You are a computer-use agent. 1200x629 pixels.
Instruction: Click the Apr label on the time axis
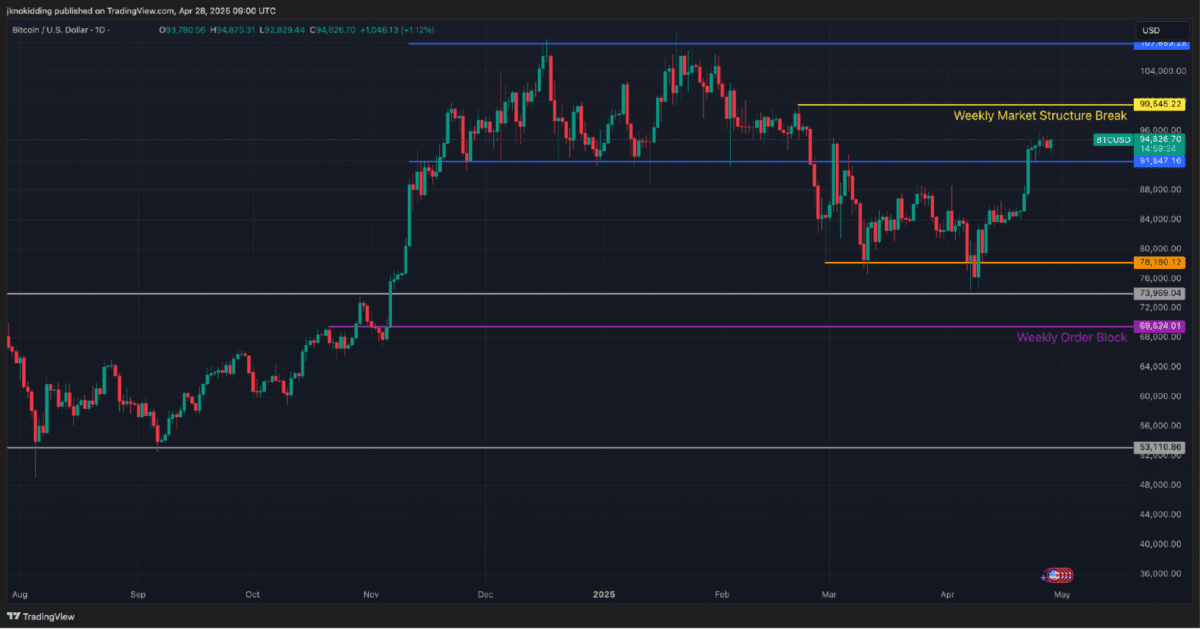pos(946,594)
